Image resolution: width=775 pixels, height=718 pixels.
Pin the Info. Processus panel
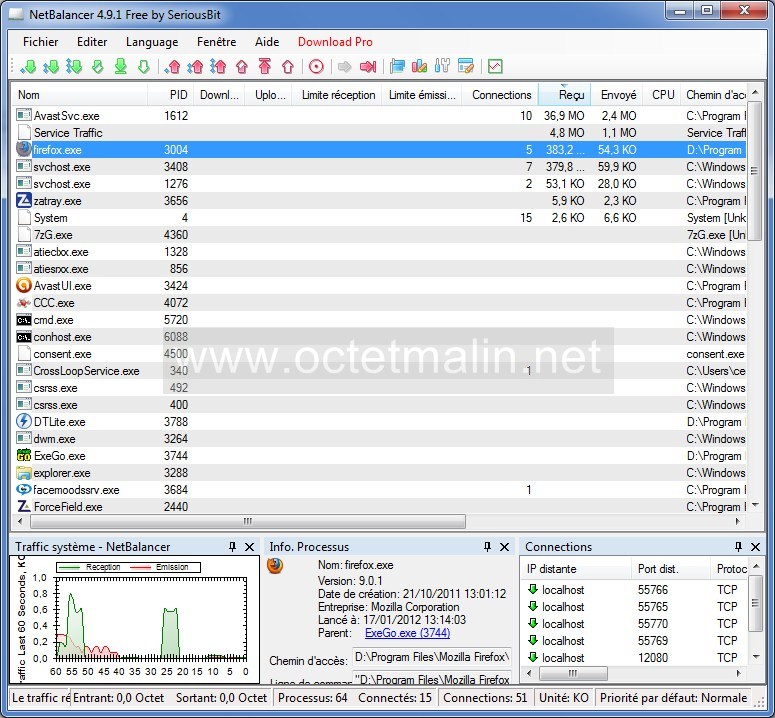(x=487, y=547)
